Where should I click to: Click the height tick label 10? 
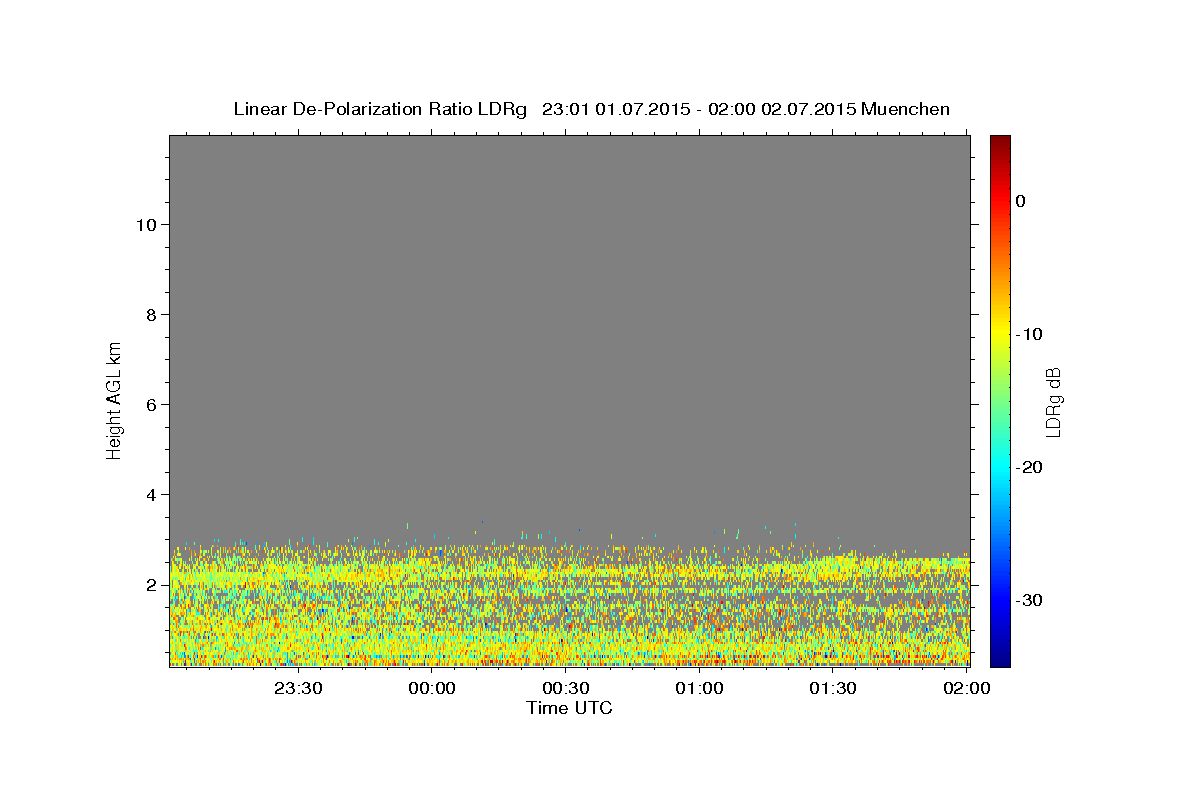[146, 224]
